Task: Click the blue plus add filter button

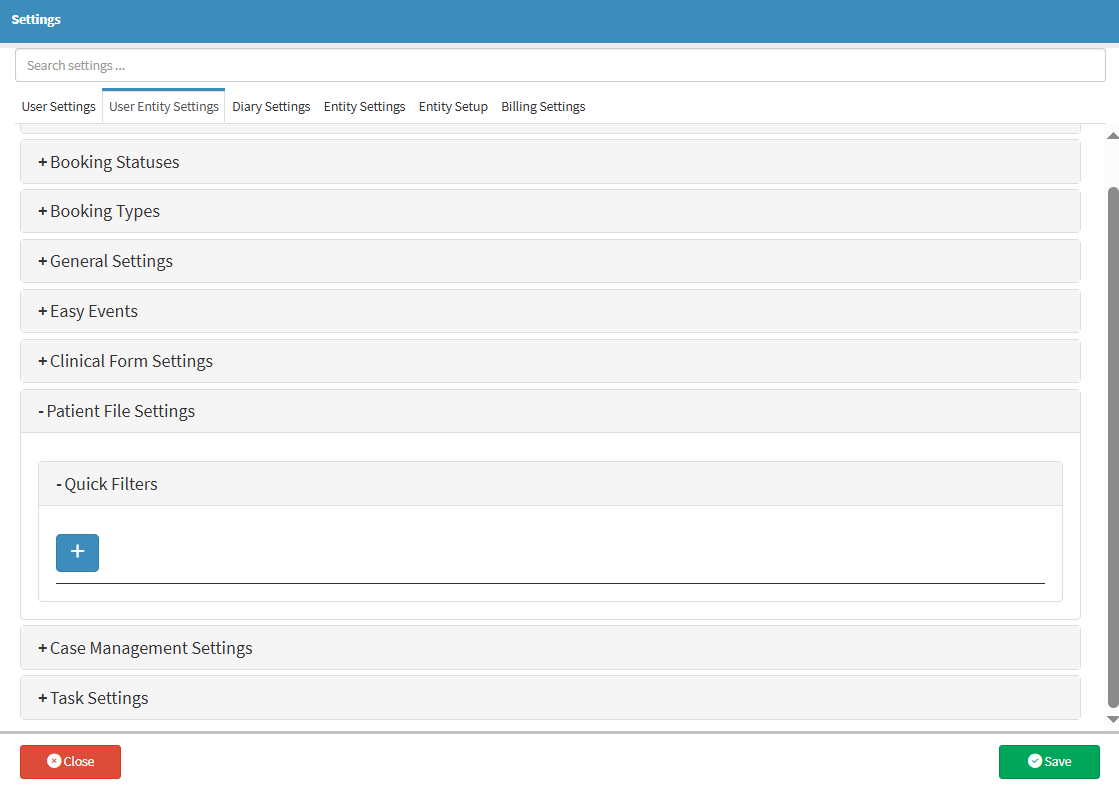Action: pyautogui.click(x=77, y=553)
